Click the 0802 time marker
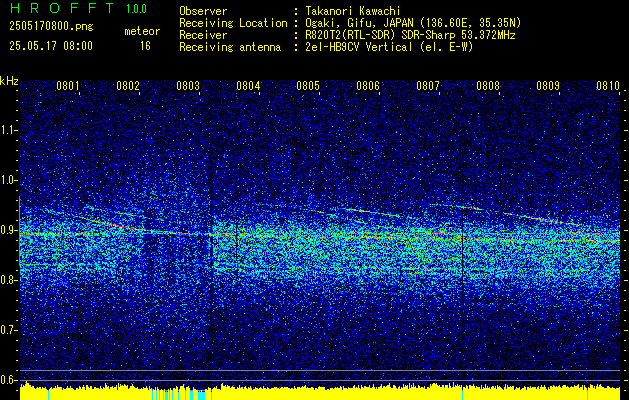This screenshot has width=629, height=400. 128,86
